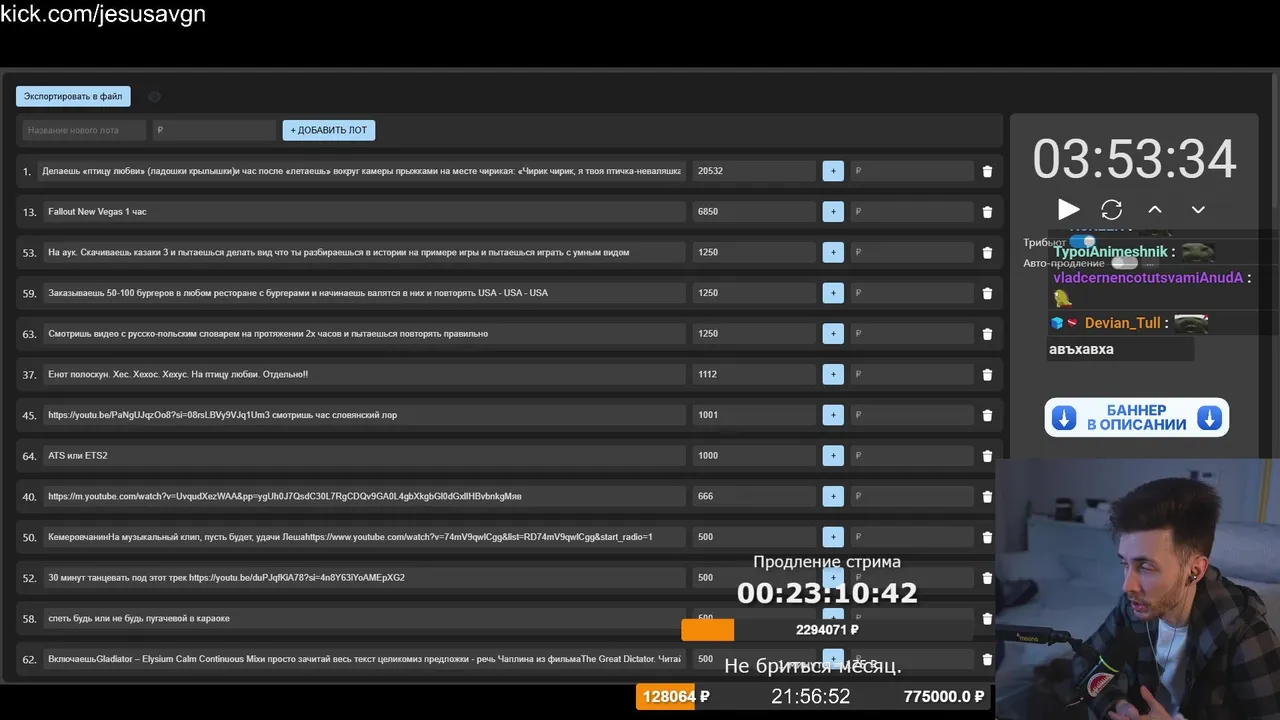Click the Баннер в описании banner

pyautogui.click(x=1137, y=418)
